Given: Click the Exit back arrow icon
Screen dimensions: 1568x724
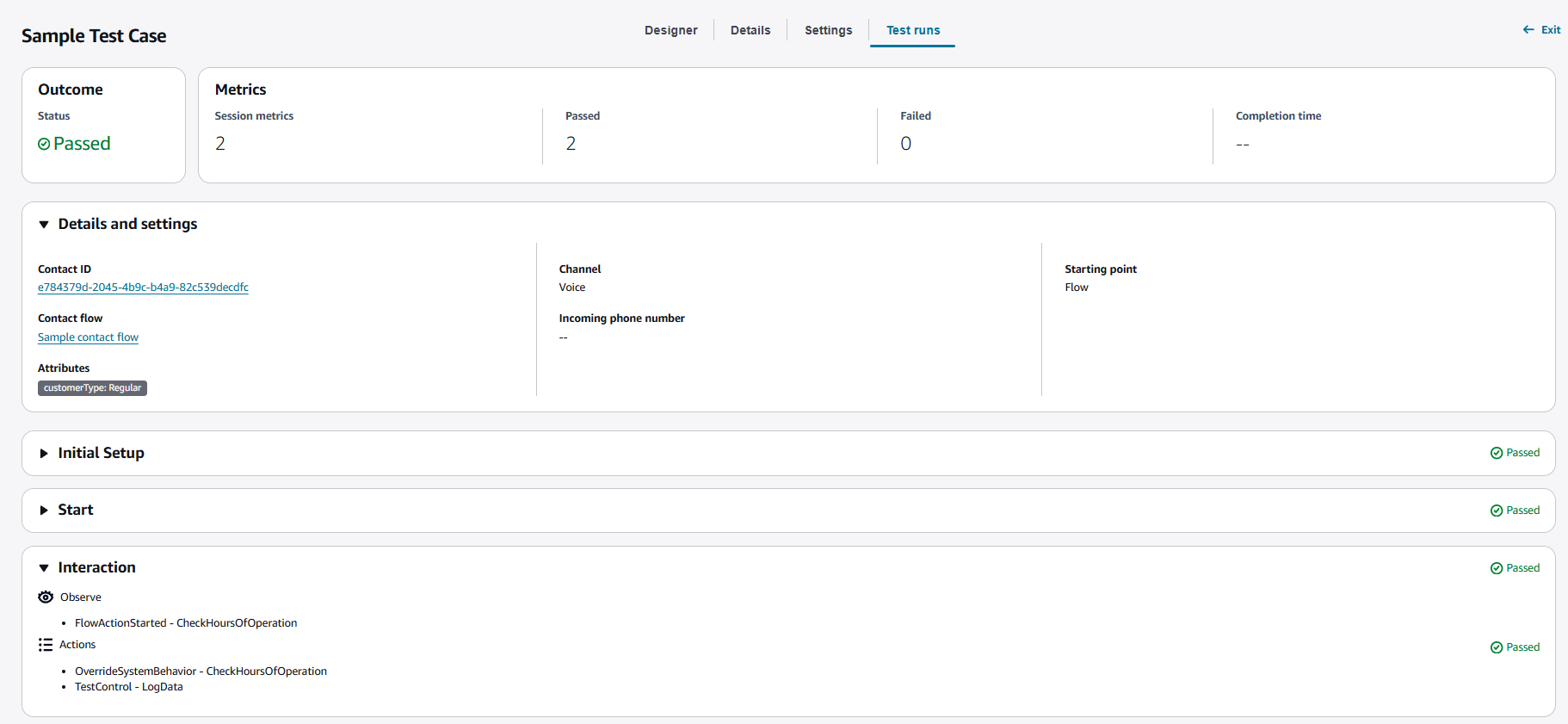Looking at the screenshot, I should 1528,29.
